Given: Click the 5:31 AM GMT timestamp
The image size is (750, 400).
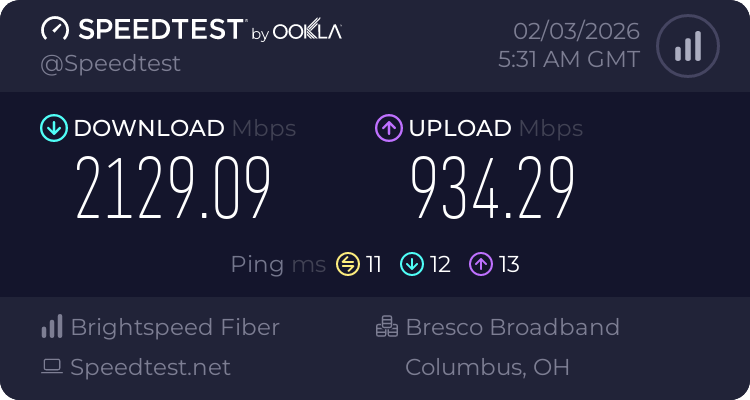Looking at the screenshot, I should [568, 59].
